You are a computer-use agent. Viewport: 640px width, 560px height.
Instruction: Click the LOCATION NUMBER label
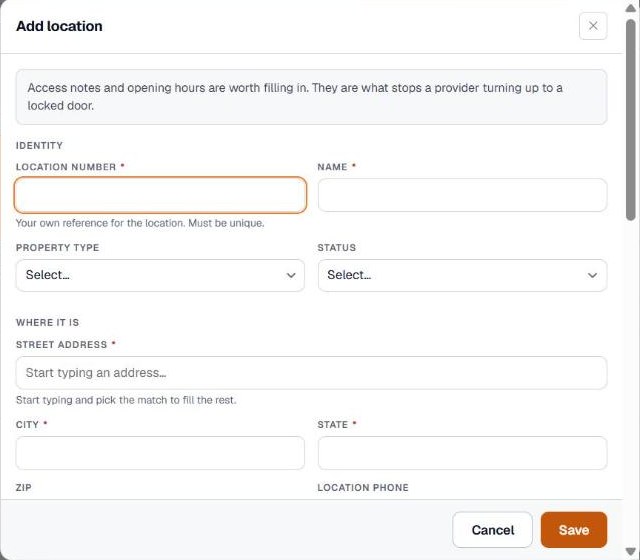click(x=66, y=167)
